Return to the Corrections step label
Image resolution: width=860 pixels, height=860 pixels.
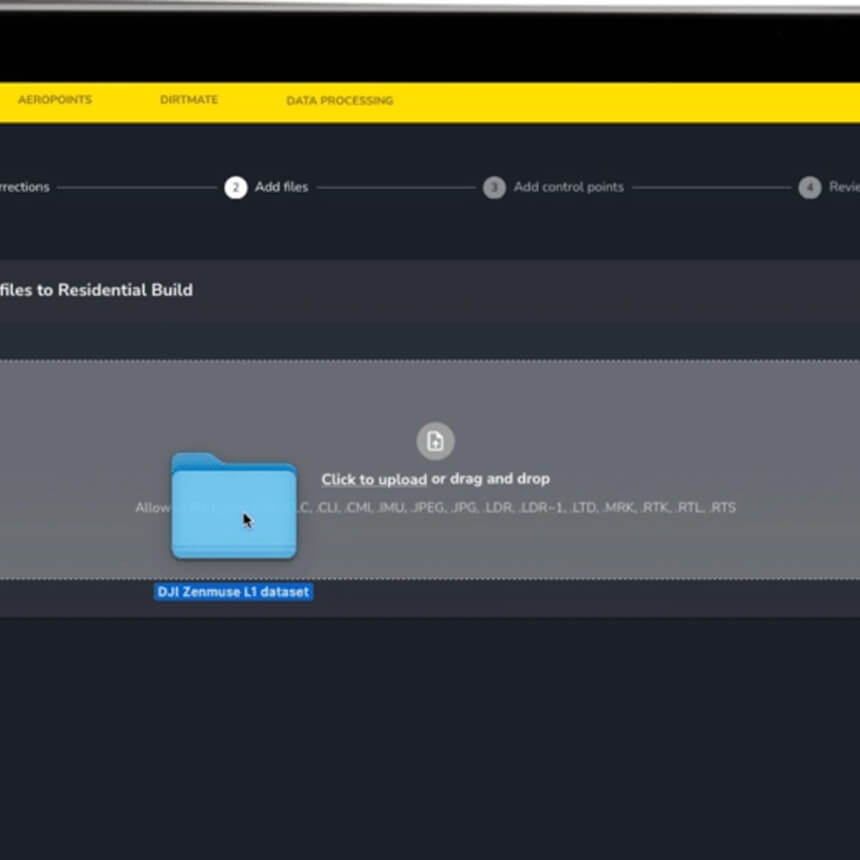pos(25,187)
